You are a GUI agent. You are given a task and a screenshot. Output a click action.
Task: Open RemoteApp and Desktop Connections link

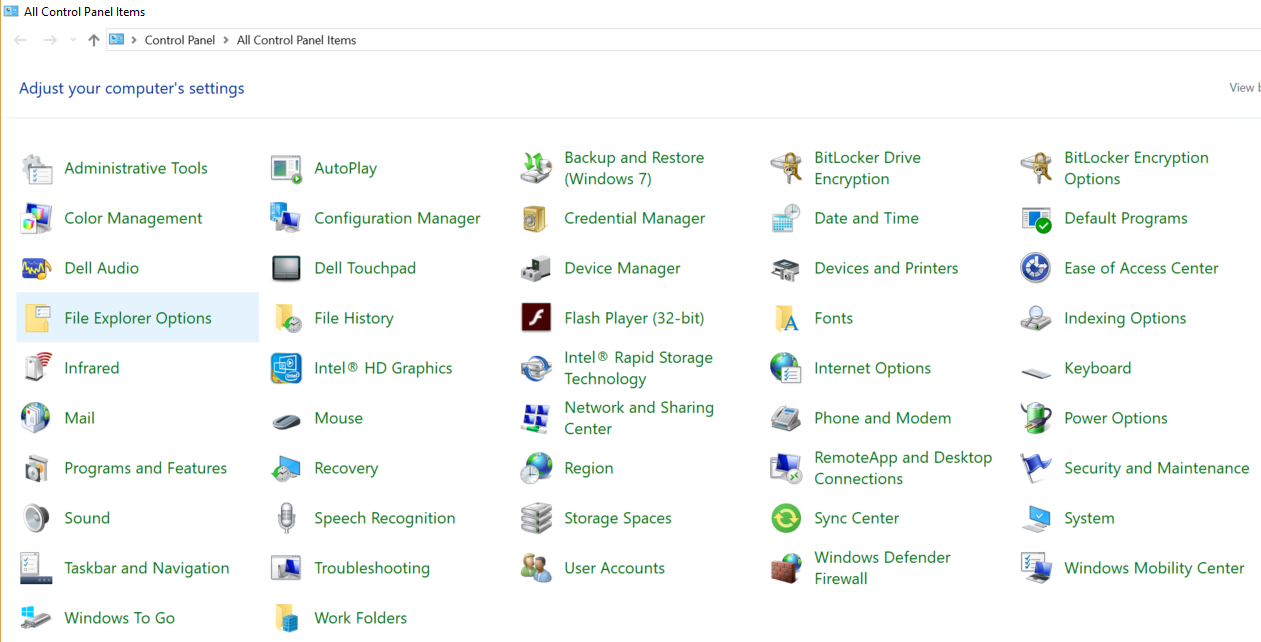coord(903,469)
